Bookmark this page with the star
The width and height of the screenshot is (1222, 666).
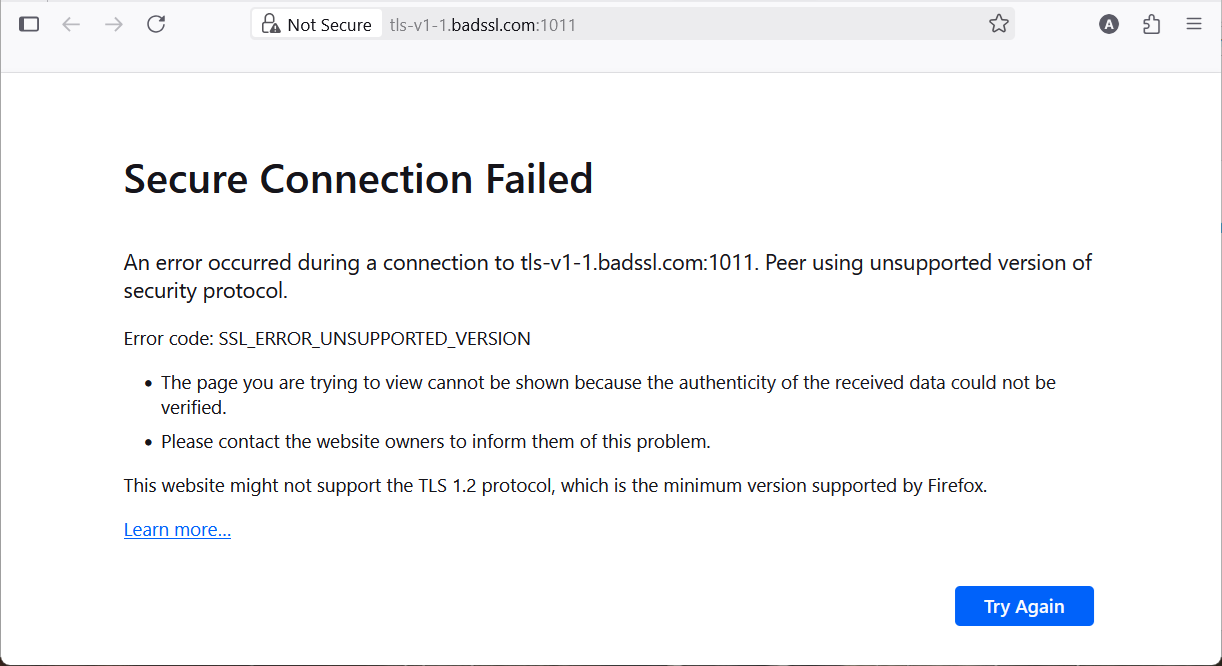[998, 24]
